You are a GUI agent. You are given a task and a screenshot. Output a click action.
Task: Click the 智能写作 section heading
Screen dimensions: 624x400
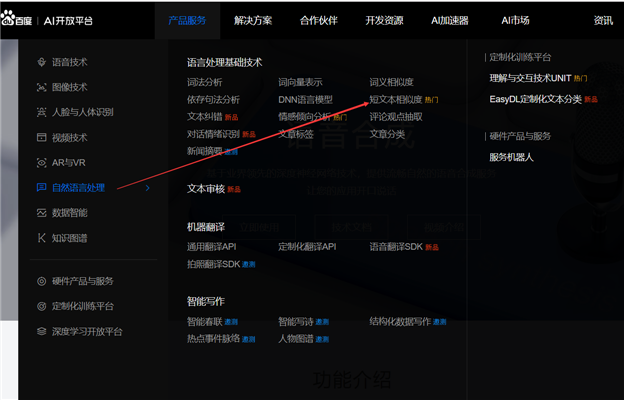point(206,301)
